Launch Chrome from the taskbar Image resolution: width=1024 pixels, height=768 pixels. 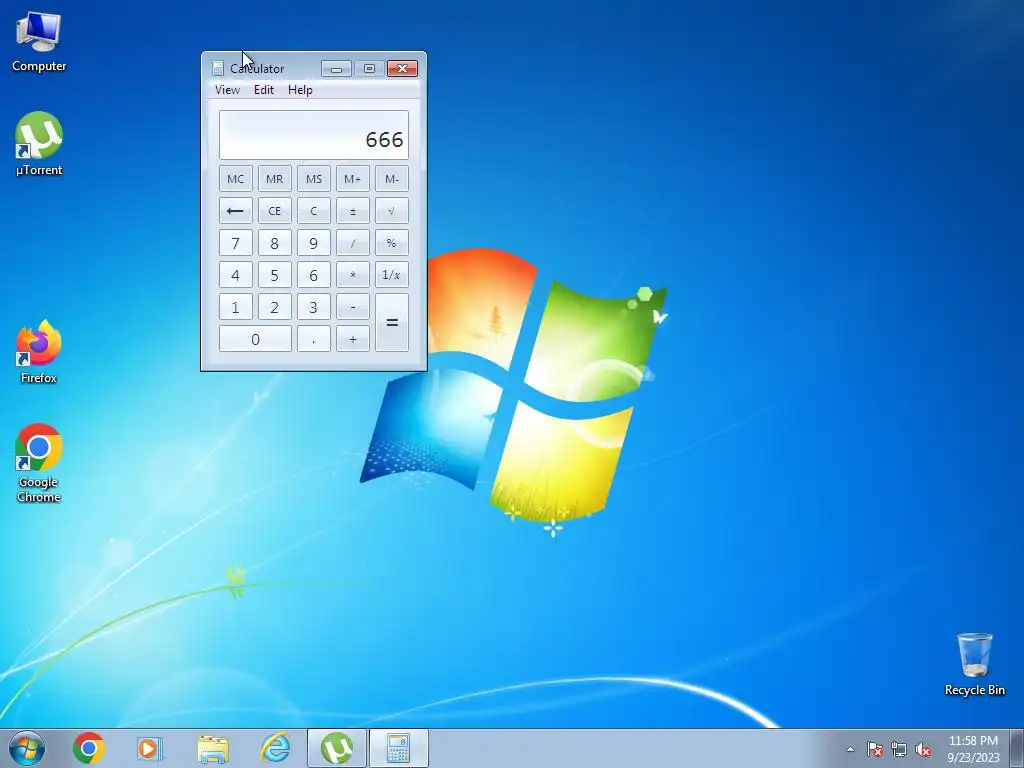click(x=89, y=748)
